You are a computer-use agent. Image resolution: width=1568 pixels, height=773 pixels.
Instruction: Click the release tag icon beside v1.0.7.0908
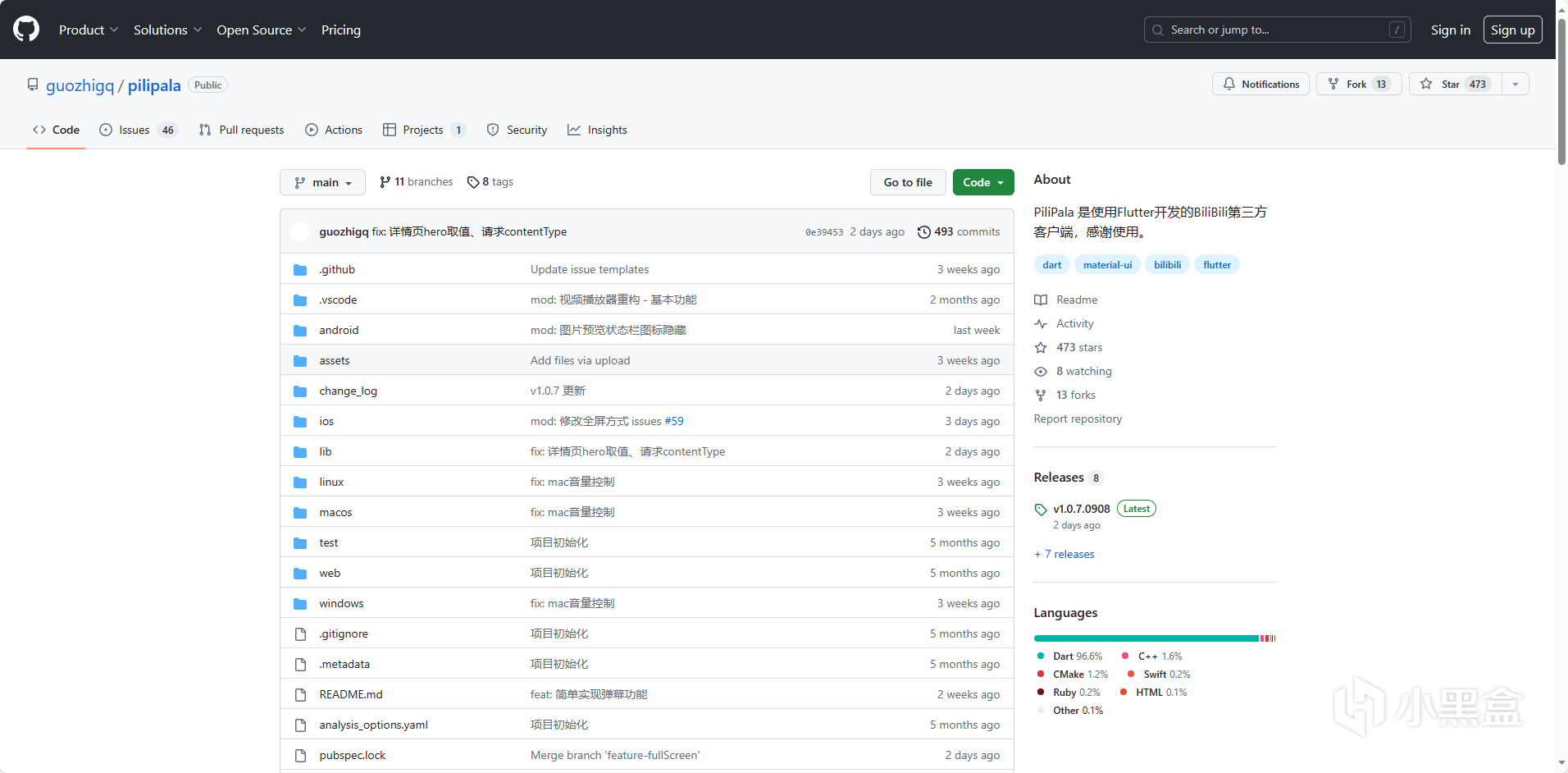click(x=1041, y=510)
